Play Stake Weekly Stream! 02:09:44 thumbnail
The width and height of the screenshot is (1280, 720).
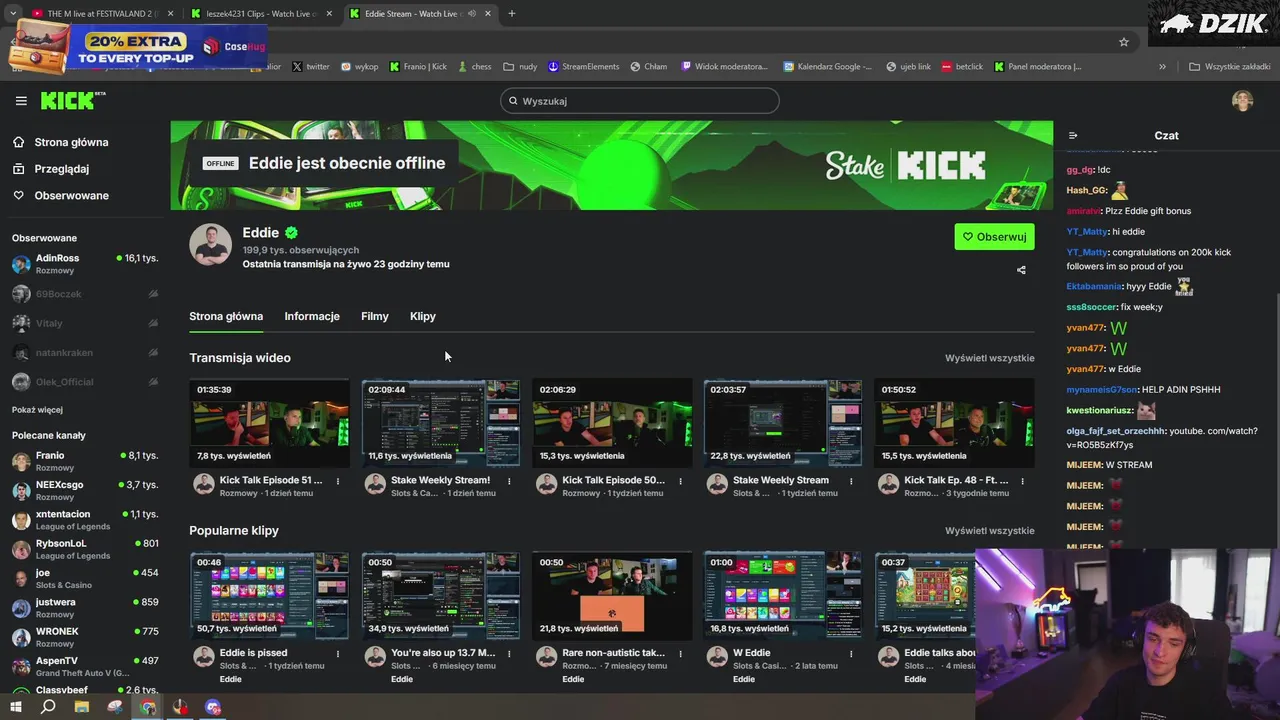(x=440, y=423)
